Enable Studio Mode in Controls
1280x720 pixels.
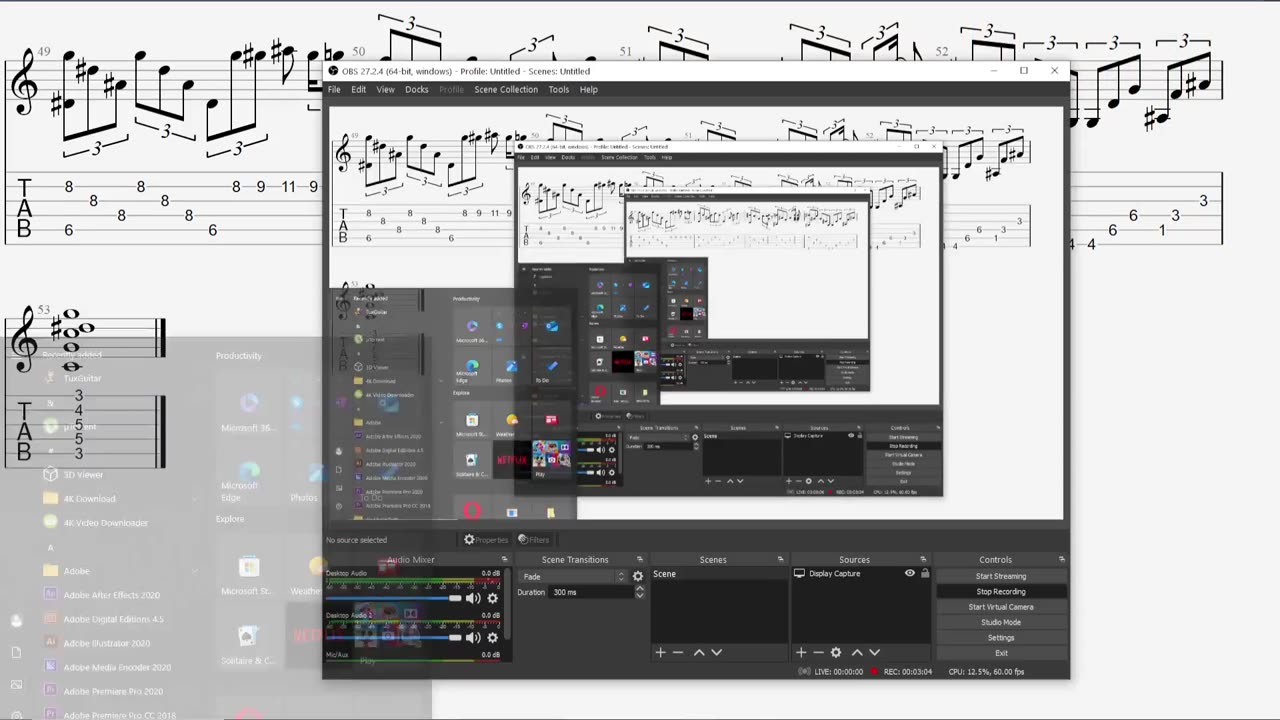(x=1001, y=622)
